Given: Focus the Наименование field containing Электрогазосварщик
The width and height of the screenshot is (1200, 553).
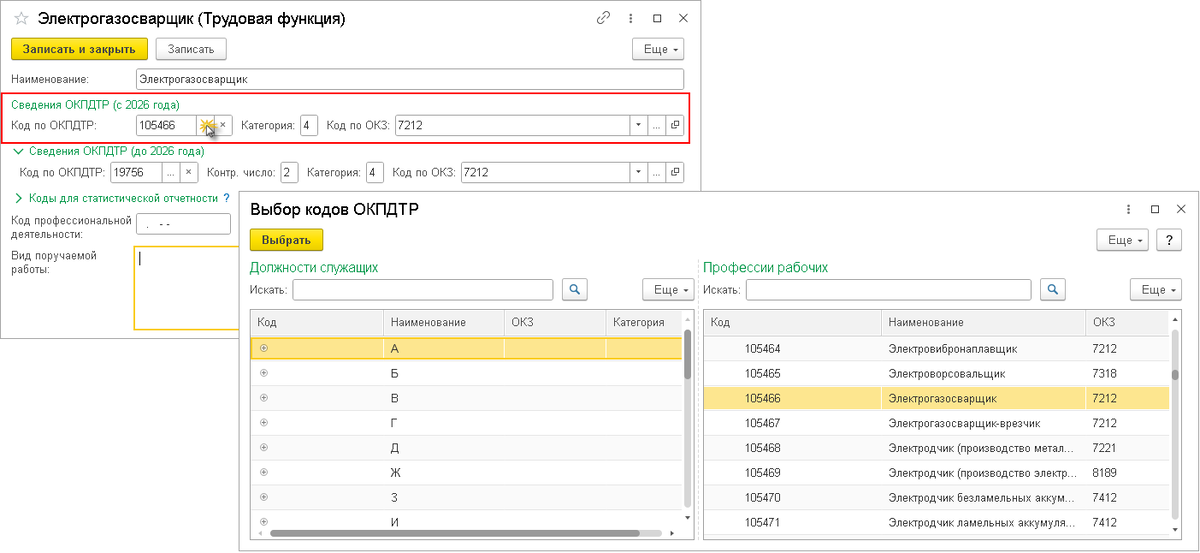Looking at the screenshot, I should click(409, 78).
